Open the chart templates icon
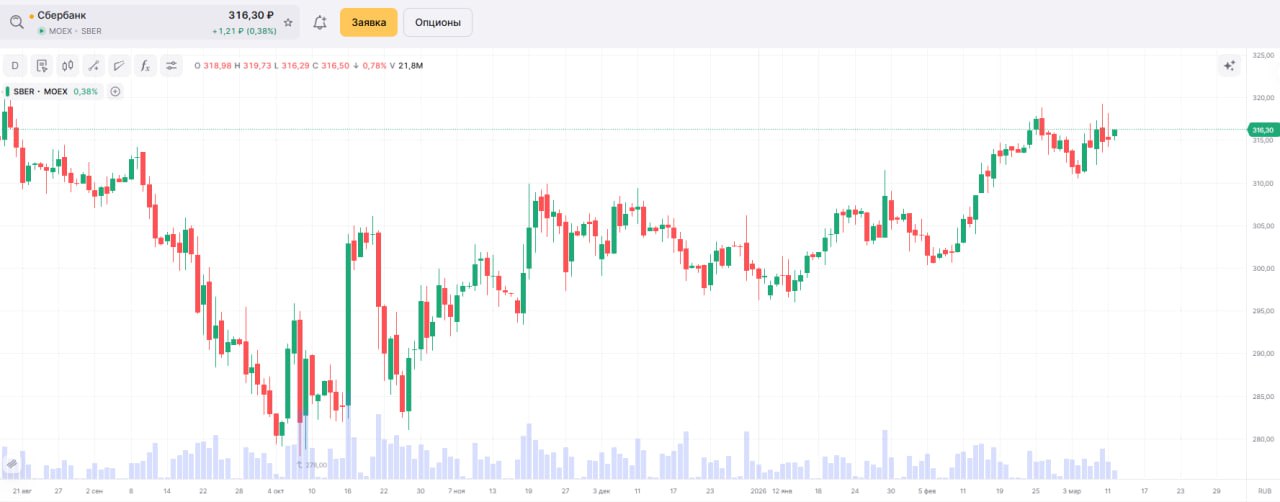Viewport: 1280px width, 502px height. [x=42, y=66]
